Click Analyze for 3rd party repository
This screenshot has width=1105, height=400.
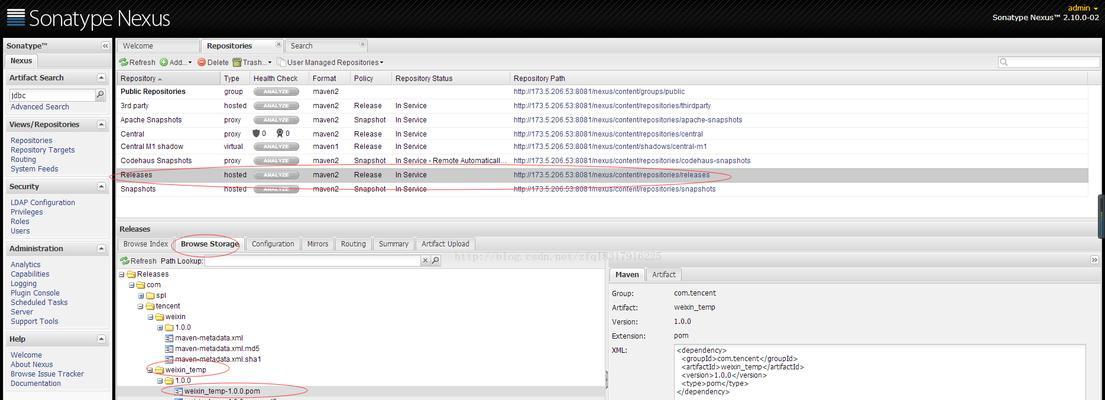276,106
